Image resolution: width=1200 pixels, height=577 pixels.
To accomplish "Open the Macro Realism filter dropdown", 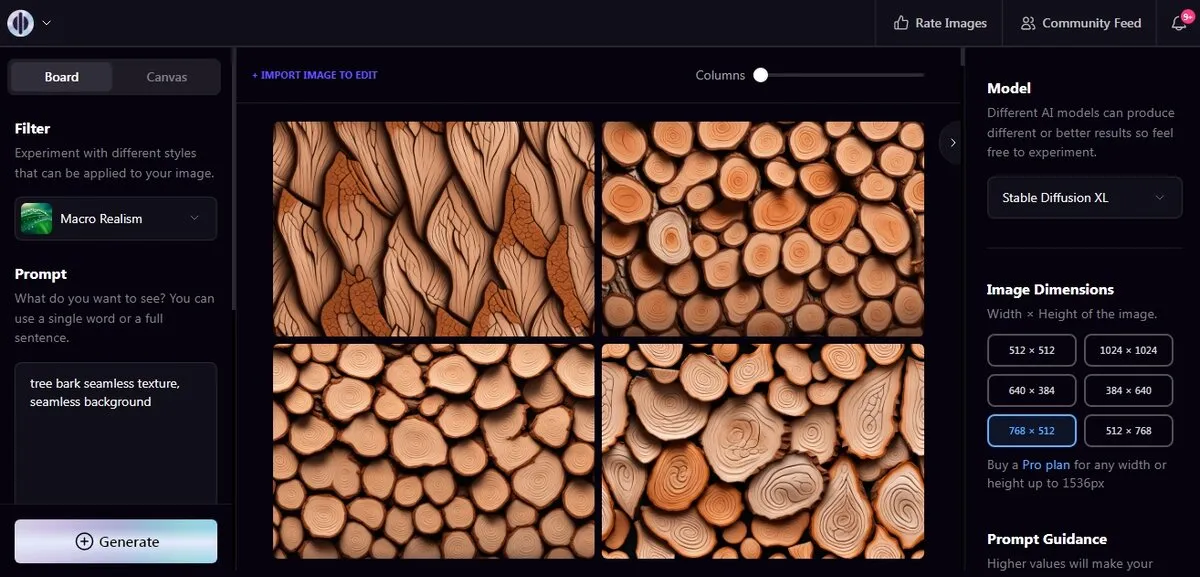I will (116, 218).
